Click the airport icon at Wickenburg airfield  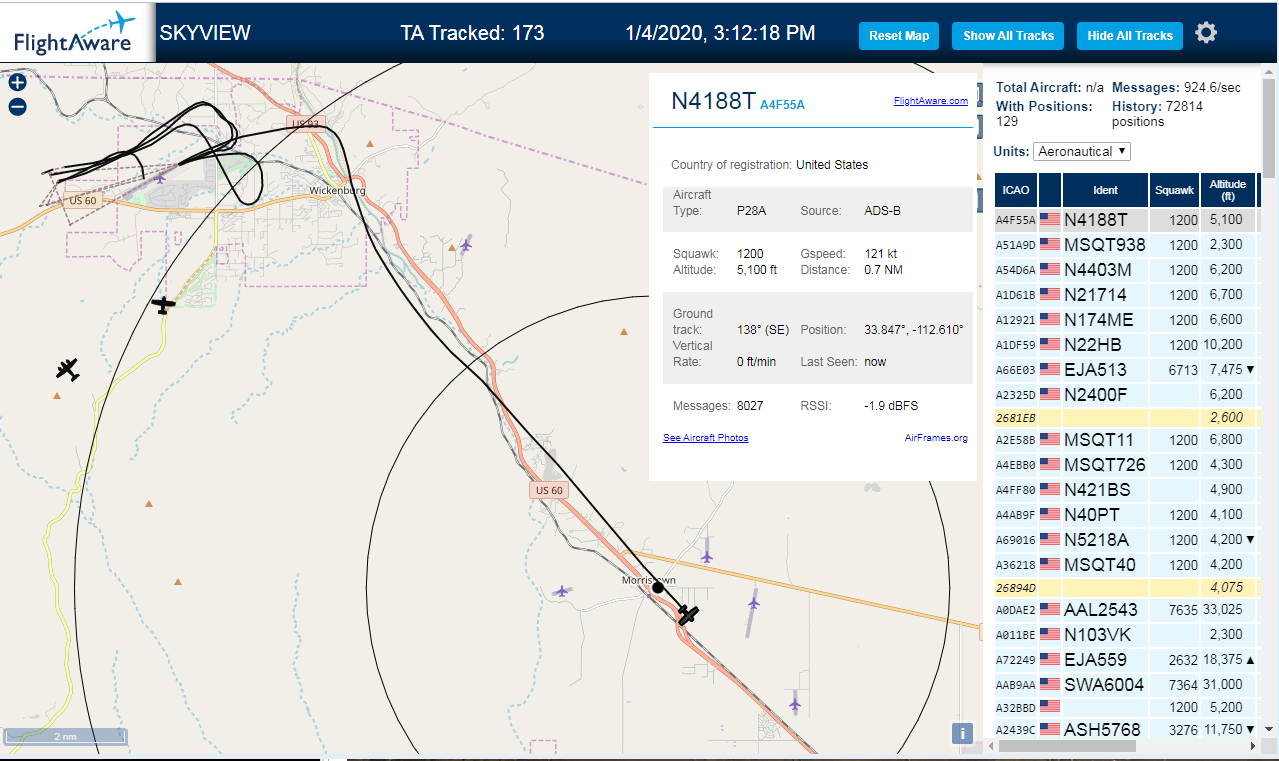coord(160,178)
